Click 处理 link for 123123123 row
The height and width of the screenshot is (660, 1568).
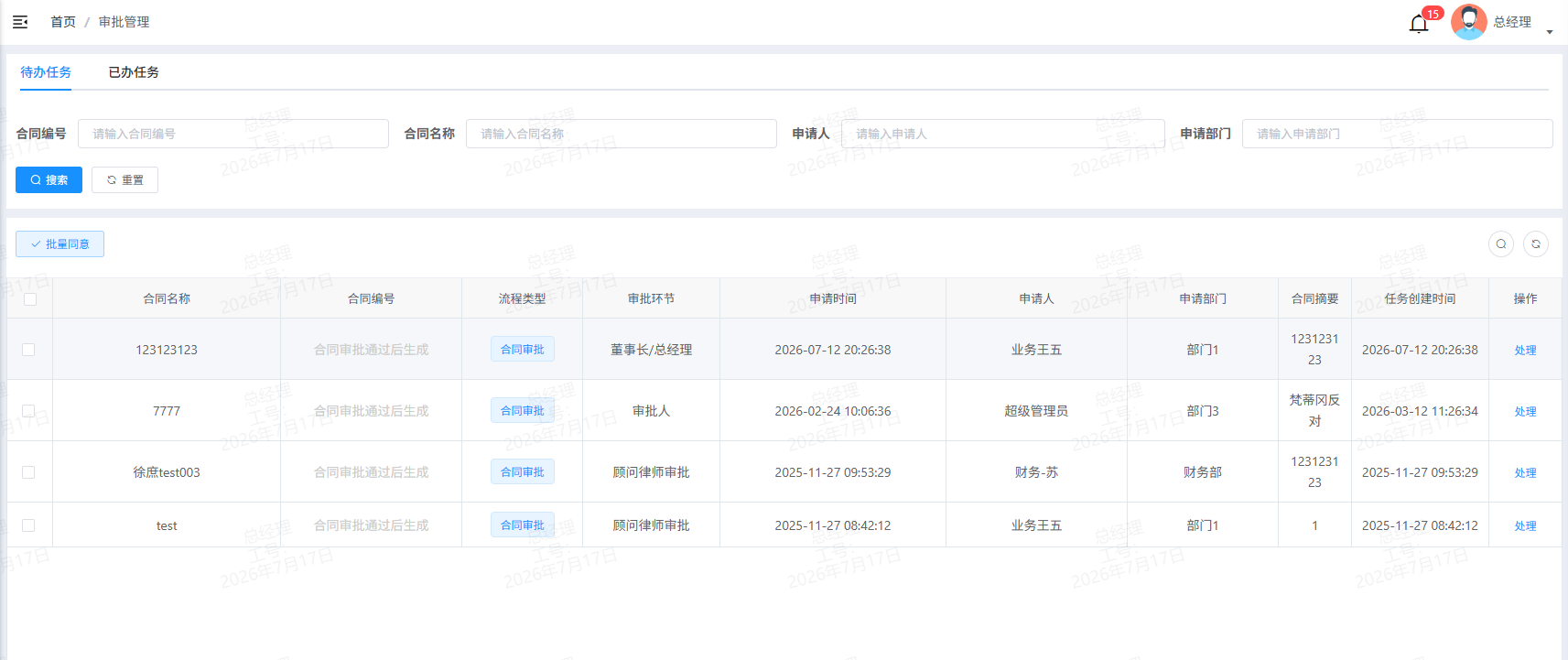point(1525,350)
